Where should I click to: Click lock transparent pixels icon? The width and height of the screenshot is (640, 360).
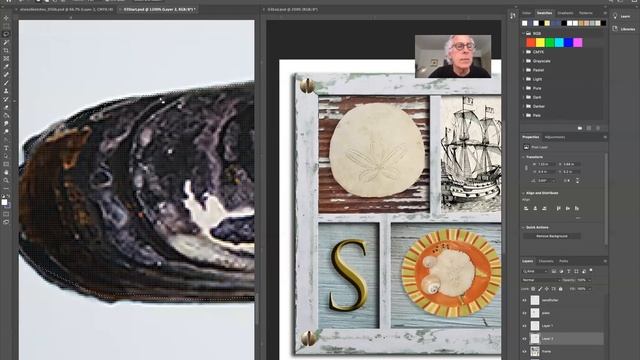[533, 289]
